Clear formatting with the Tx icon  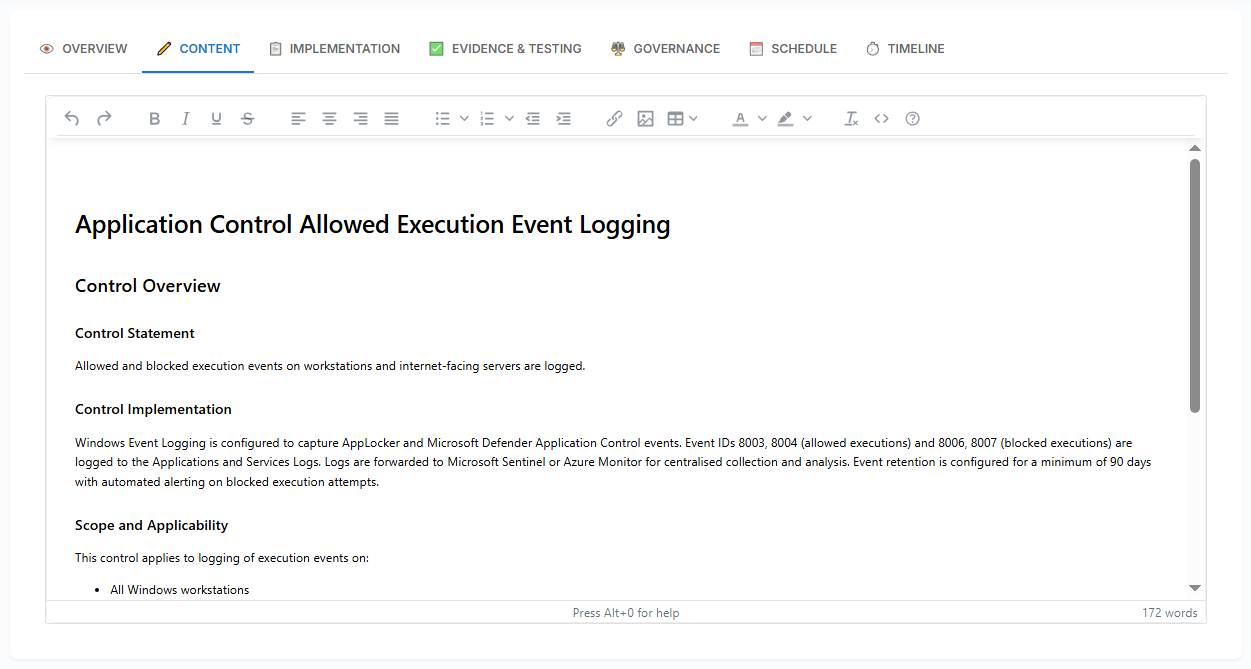pos(851,118)
